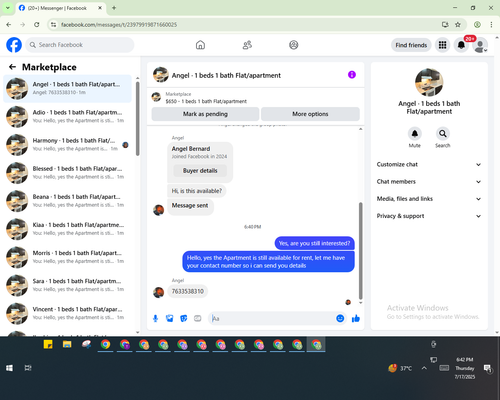This screenshot has height=400, width=500.
Task: Mute the conversation with bell icon
Action: [x=415, y=134]
